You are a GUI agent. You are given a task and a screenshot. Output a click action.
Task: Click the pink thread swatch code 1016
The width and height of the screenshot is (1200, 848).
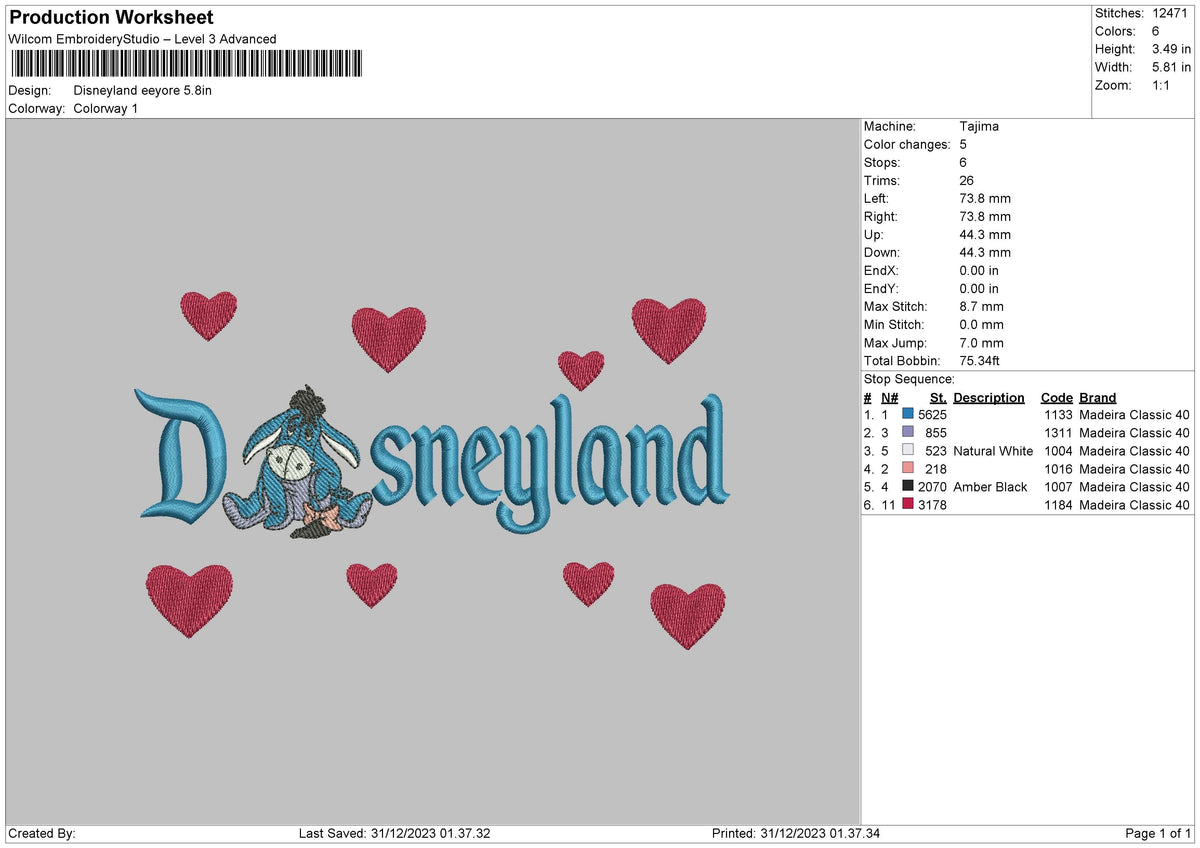pos(908,468)
